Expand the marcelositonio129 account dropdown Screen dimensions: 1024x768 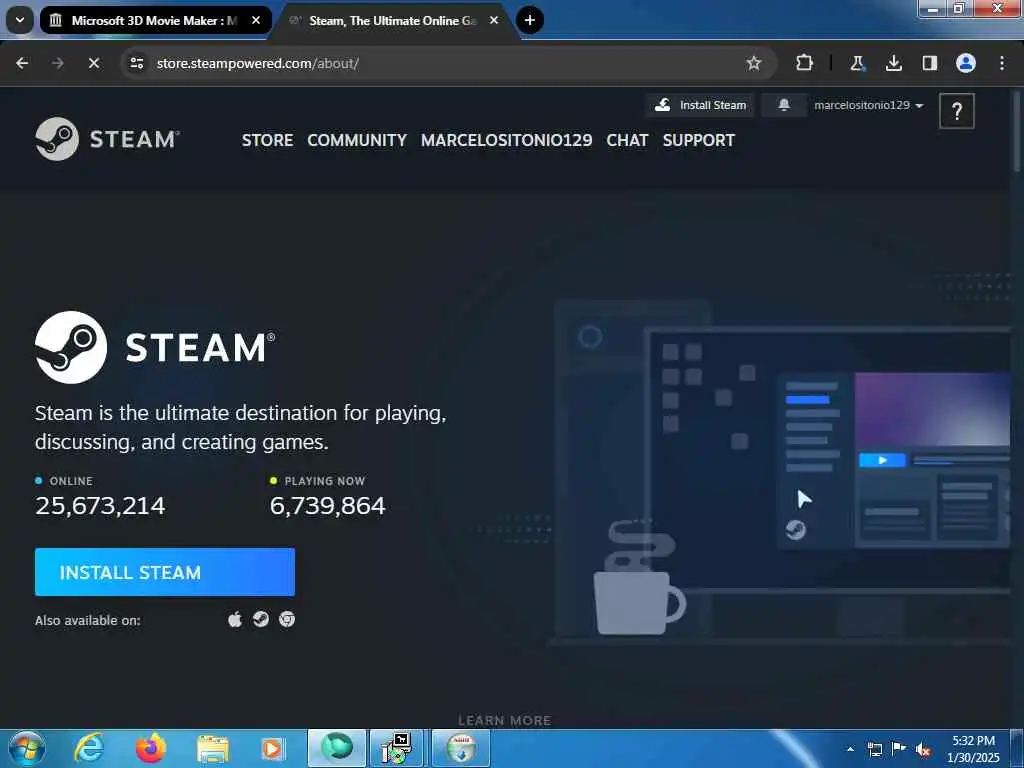coord(869,105)
